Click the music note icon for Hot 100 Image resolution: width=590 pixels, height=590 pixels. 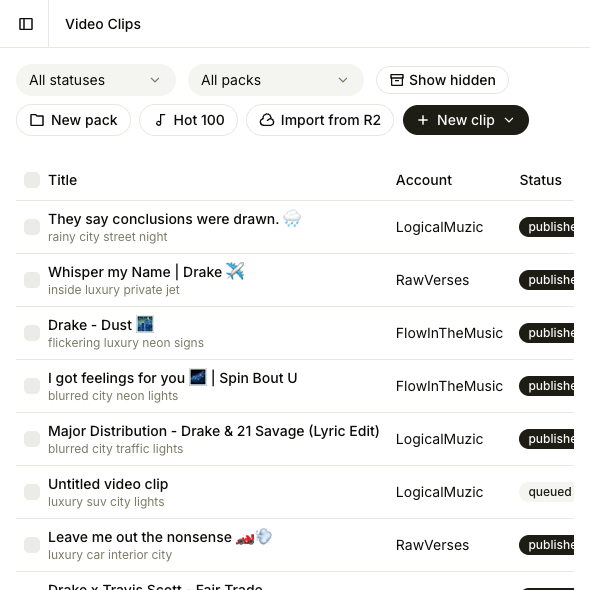(x=161, y=120)
